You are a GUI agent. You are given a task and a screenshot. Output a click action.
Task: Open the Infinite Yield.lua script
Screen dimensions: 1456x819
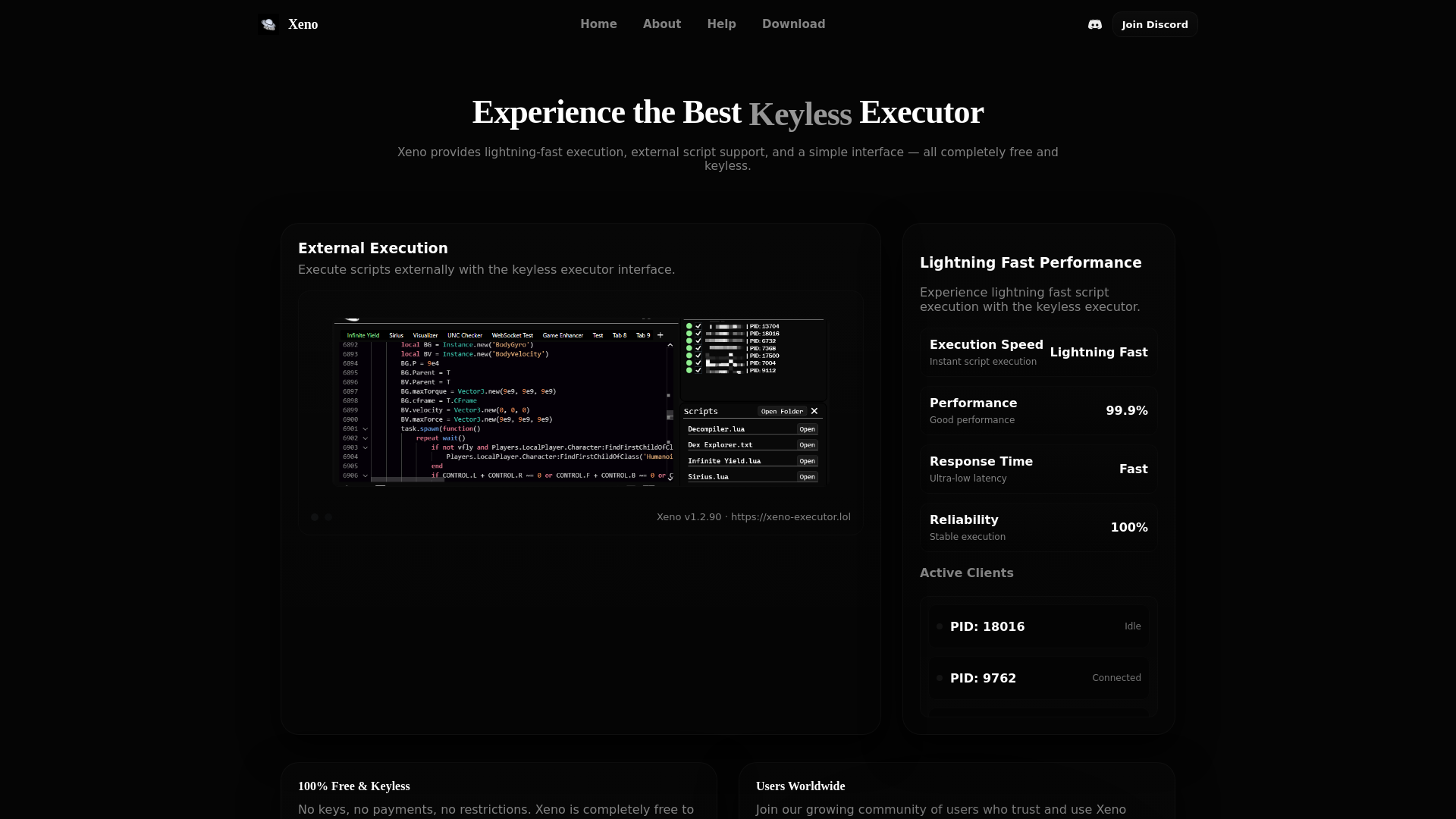tap(807, 461)
